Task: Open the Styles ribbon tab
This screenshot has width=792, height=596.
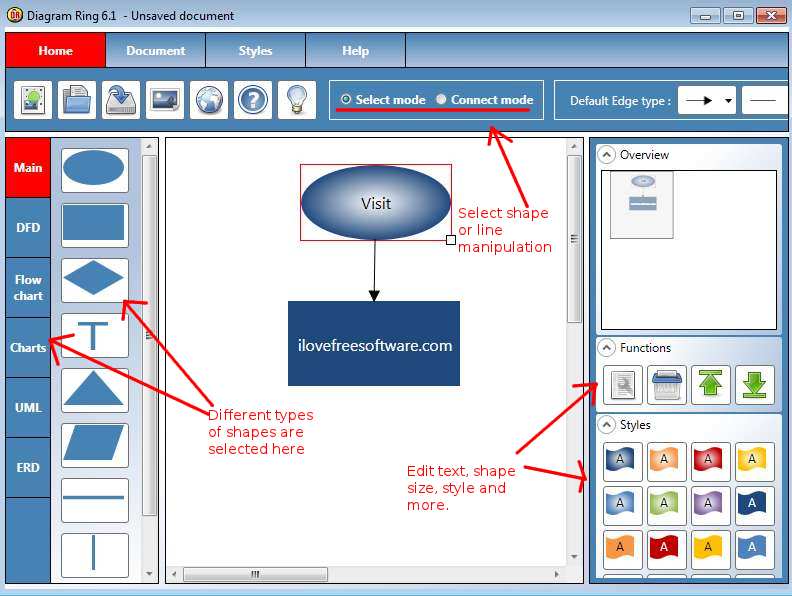Action: 256,51
